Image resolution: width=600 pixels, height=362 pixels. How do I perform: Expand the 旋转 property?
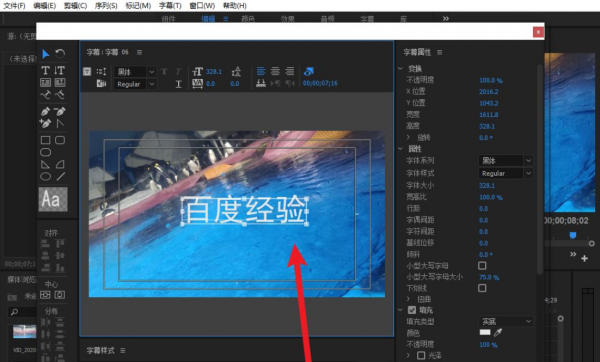click(408, 137)
